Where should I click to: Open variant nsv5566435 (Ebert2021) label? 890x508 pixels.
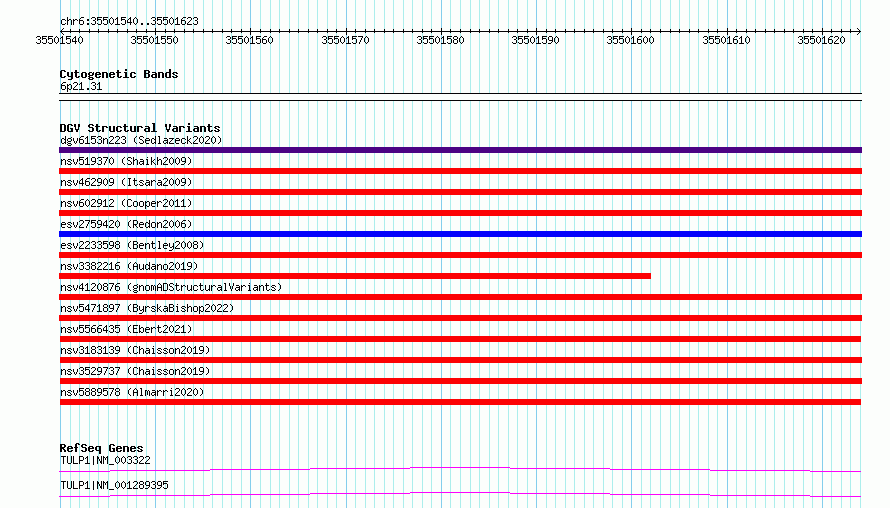pos(126,329)
